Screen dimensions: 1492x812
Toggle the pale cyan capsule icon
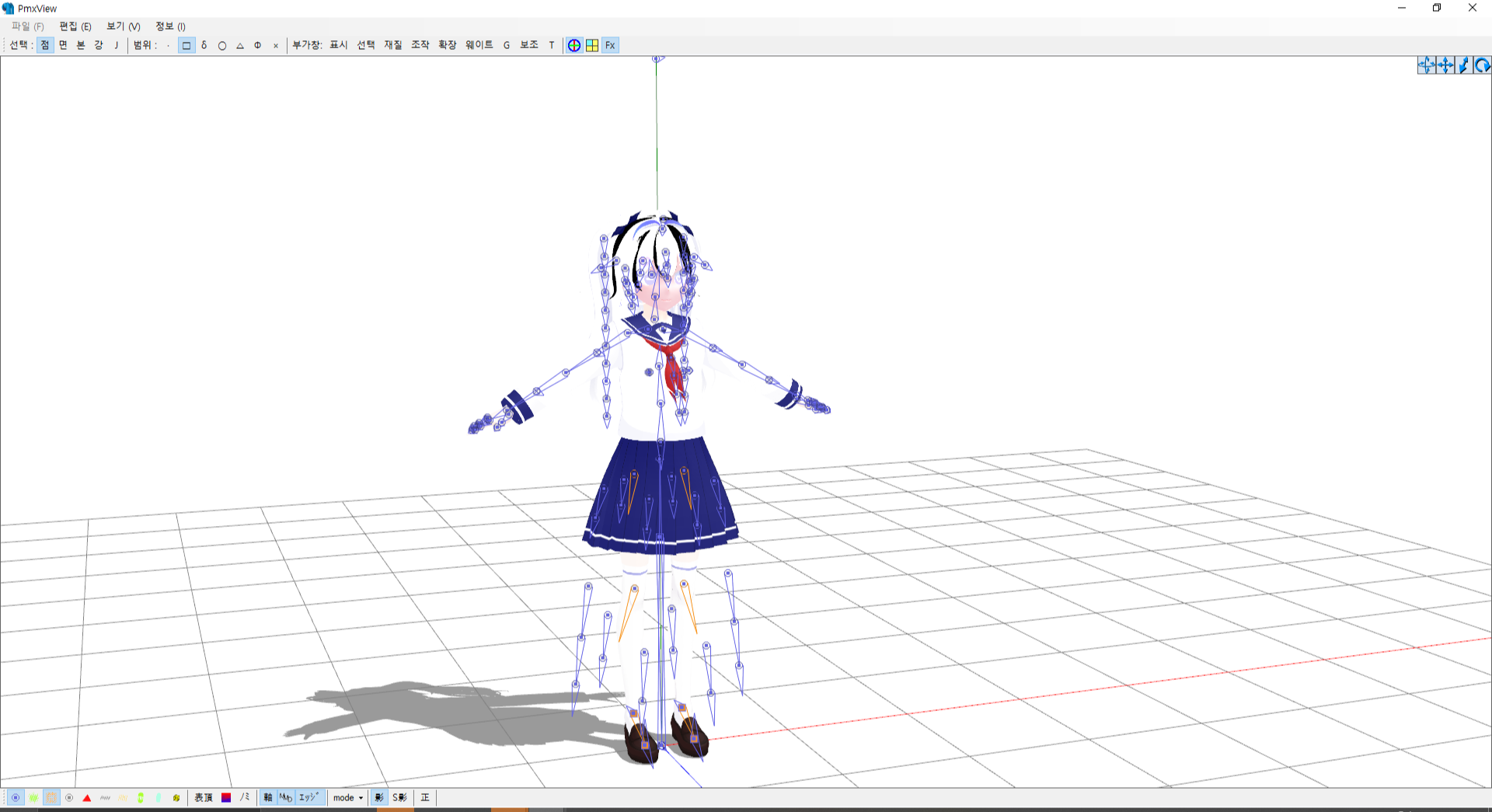coord(159,798)
